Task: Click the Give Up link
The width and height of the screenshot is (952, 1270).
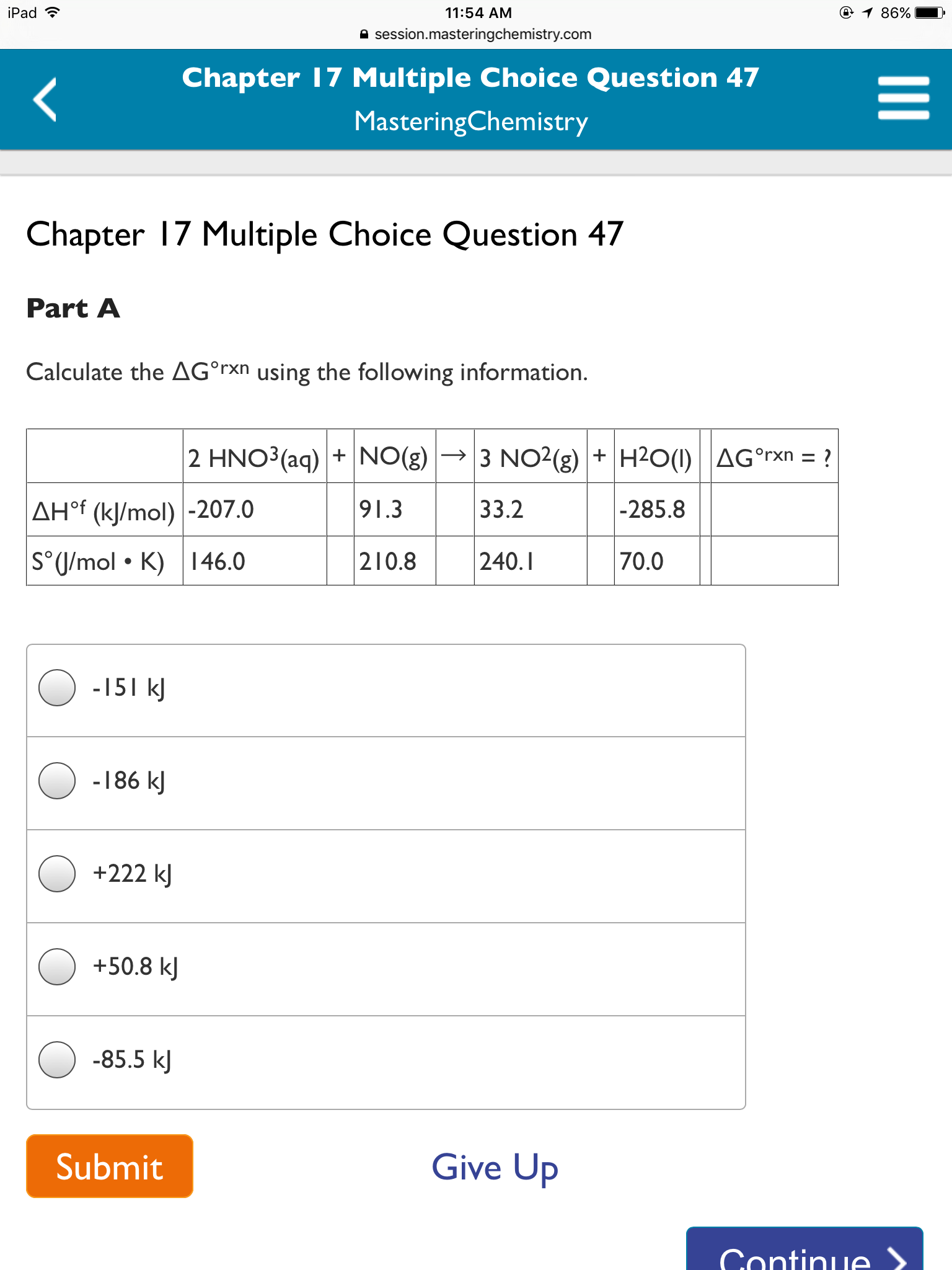Action: click(x=495, y=1166)
